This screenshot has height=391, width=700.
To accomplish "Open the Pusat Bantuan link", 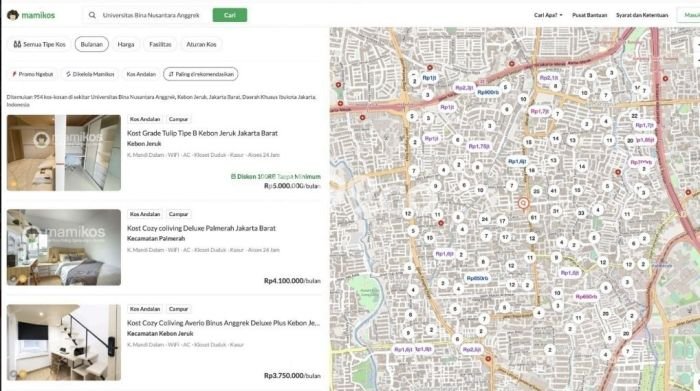I will 589,15.
